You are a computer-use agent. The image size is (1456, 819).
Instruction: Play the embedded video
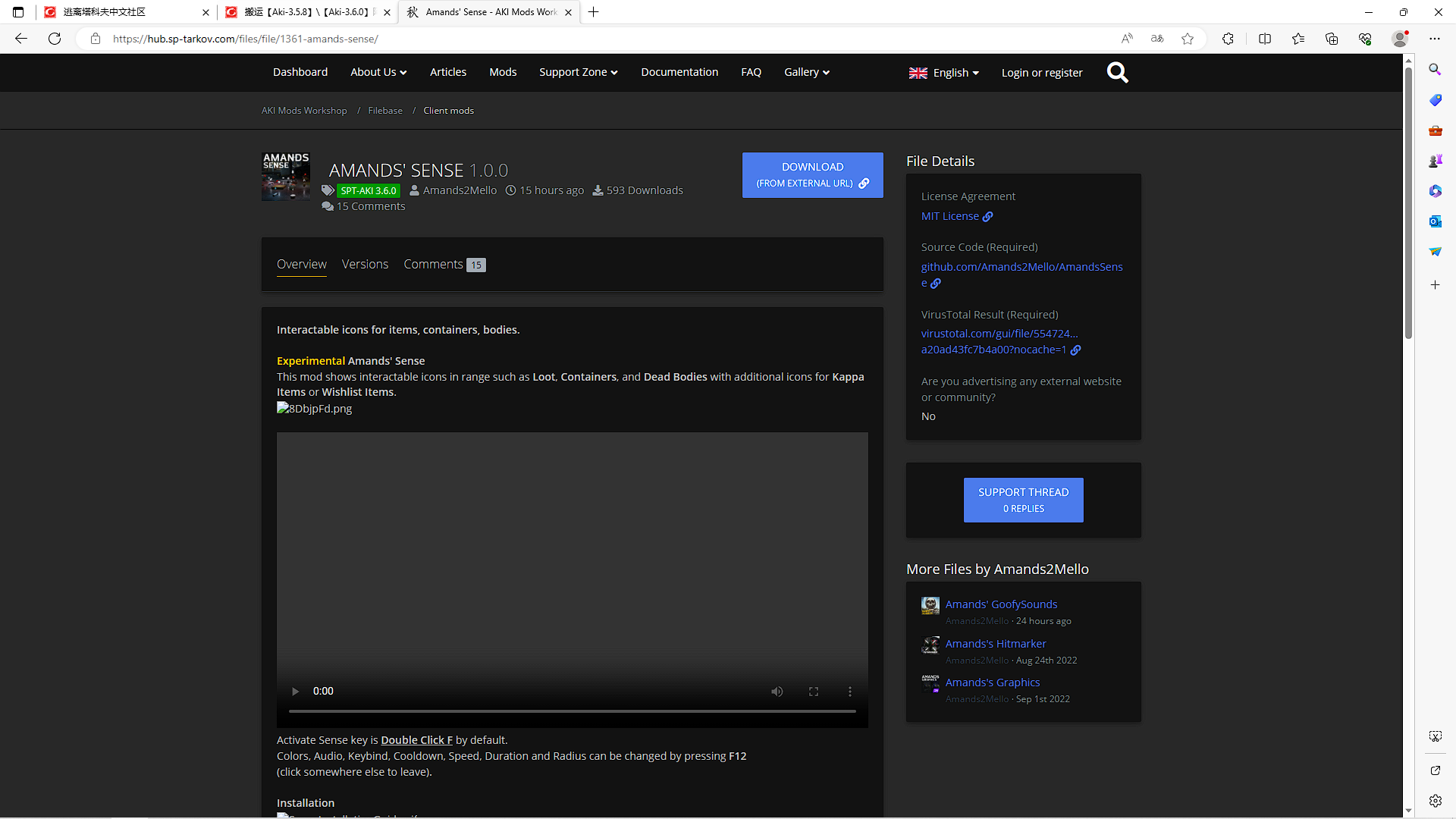tap(295, 691)
